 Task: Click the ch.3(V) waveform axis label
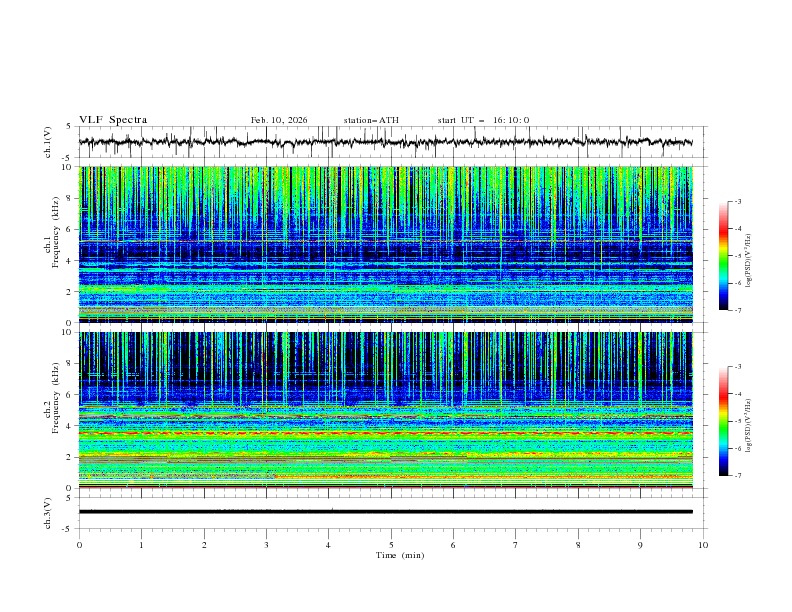coord(49,512)
